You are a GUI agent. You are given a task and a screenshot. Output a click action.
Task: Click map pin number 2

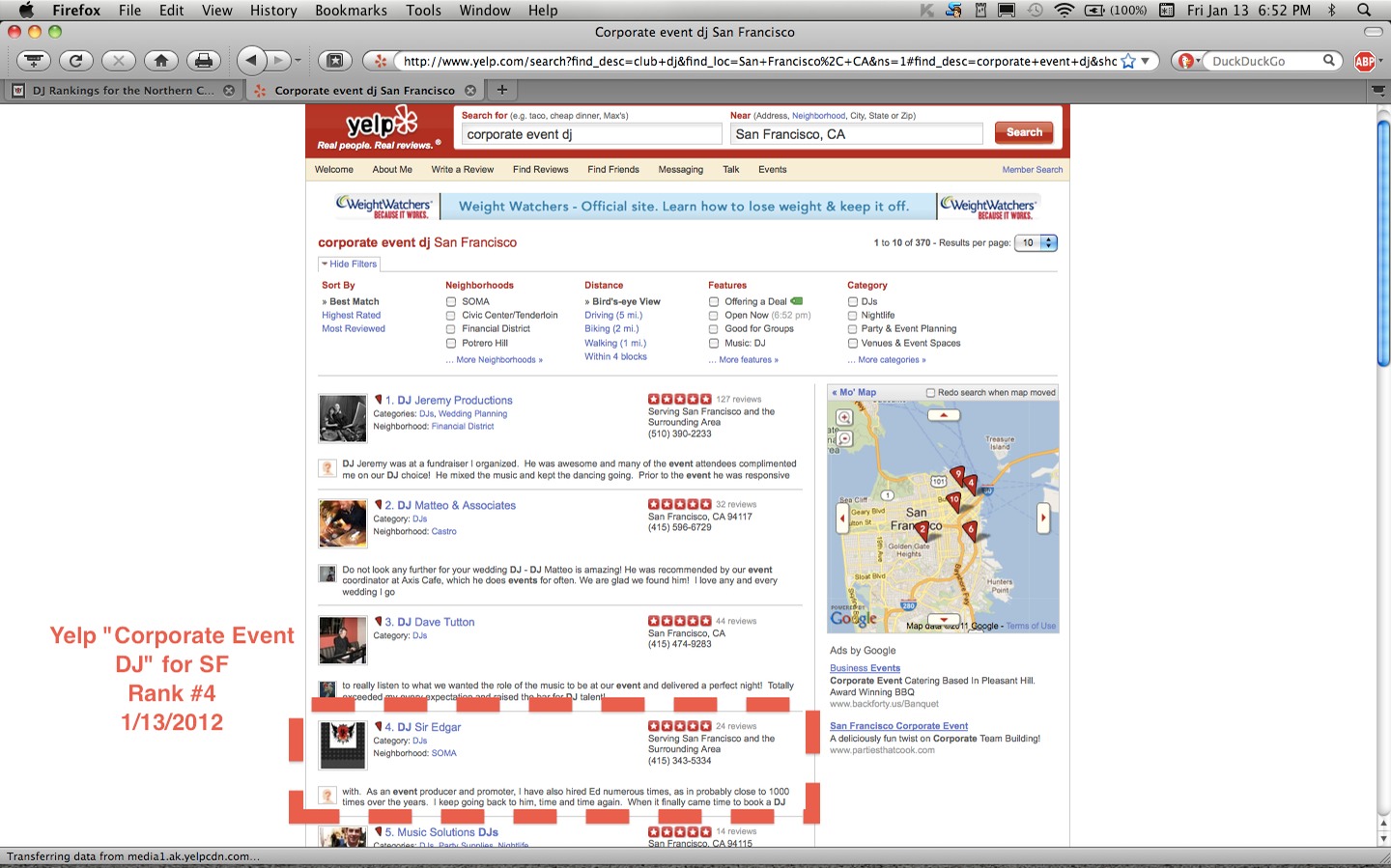click(923, 530)
